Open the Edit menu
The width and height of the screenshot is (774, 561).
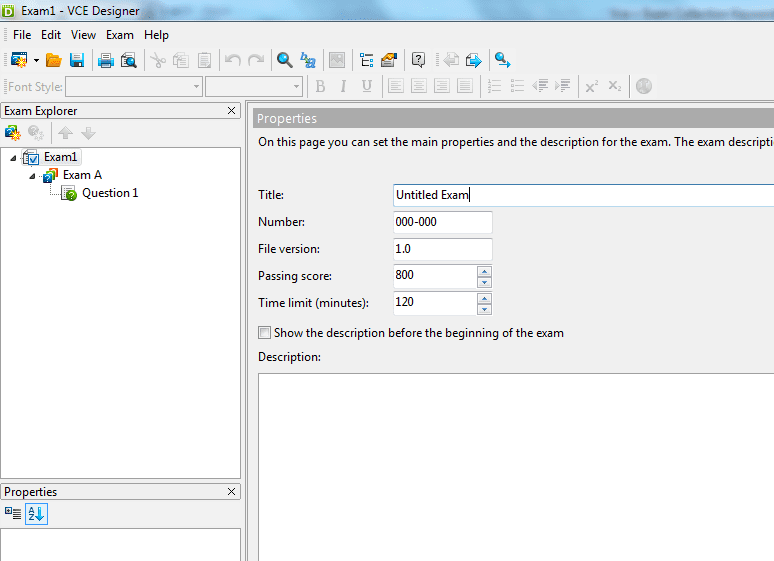[x=51, y=35]
